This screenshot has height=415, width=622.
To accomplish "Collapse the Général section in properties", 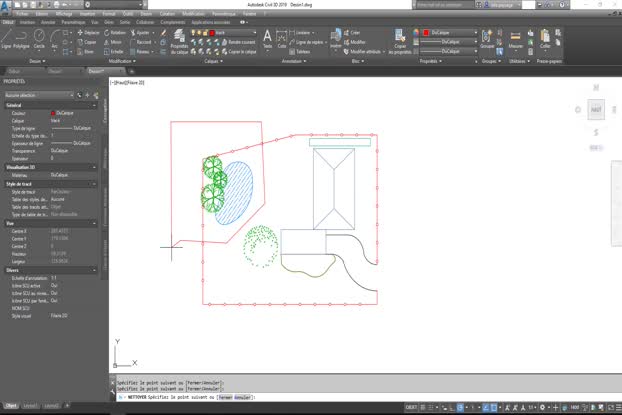I will 94,104.
